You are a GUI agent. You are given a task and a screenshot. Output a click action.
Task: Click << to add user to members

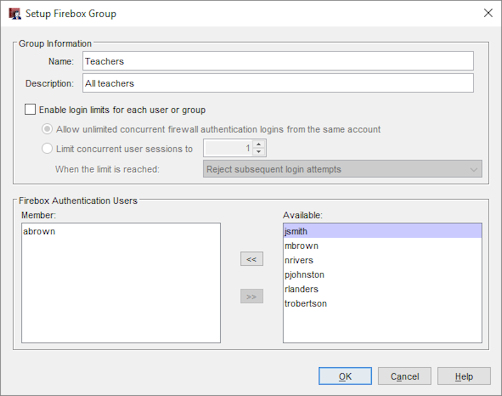click(x=252, y=259)
